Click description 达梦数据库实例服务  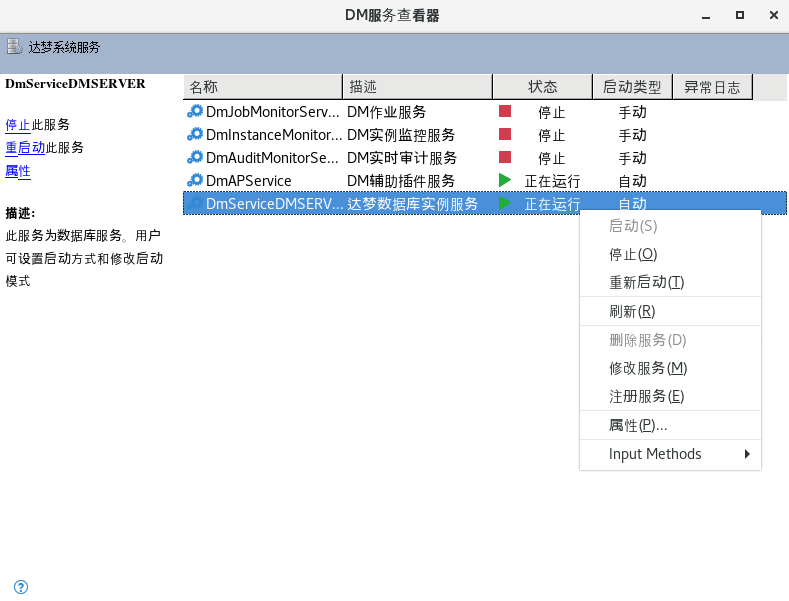click(413, 204)
